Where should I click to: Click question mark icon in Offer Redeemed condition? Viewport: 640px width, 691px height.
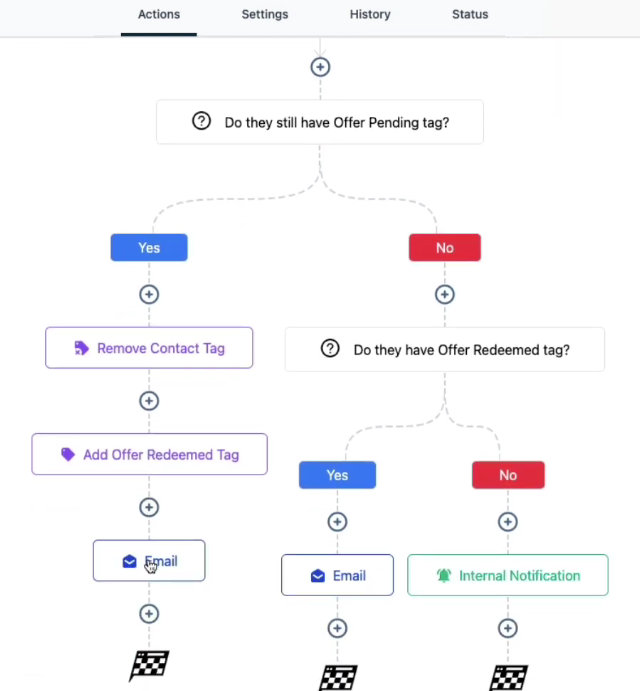330,349
